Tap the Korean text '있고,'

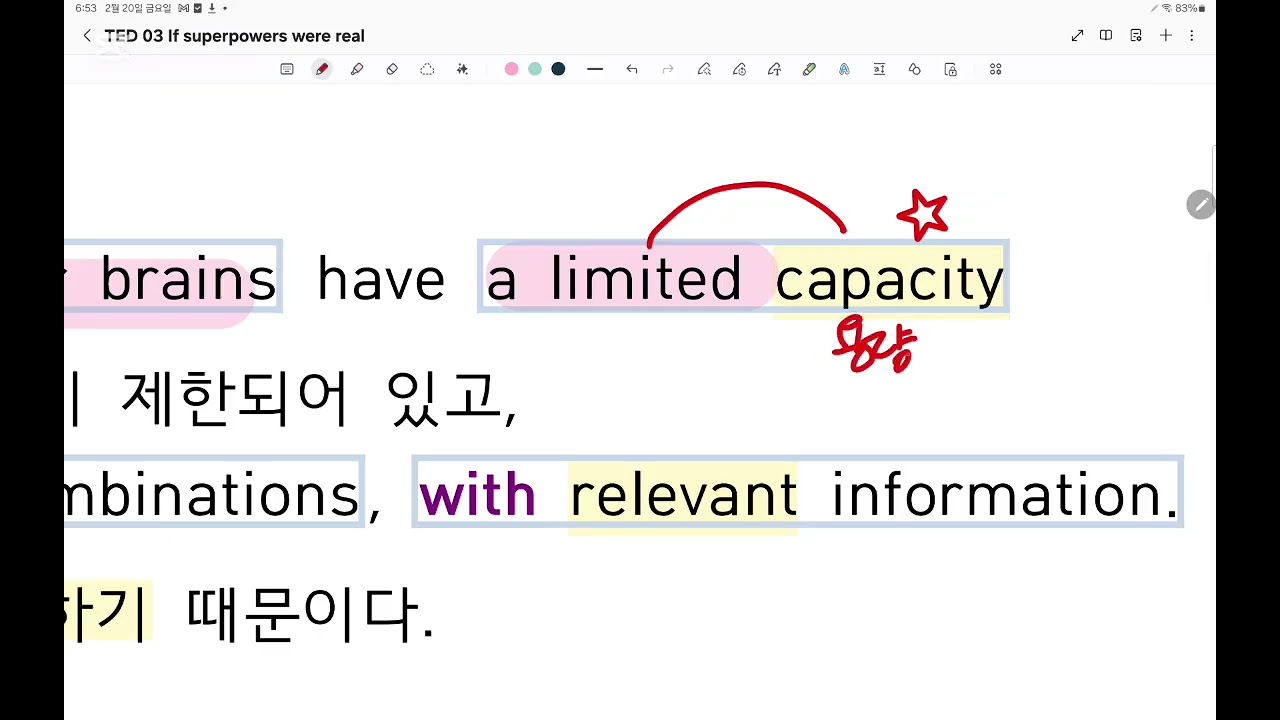(452, 398)
